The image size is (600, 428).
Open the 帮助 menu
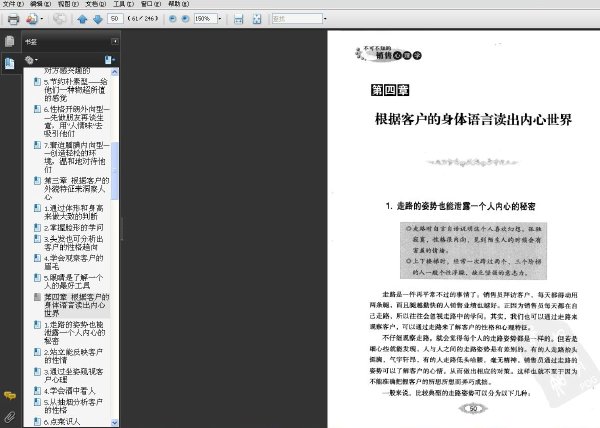point(178,4)
